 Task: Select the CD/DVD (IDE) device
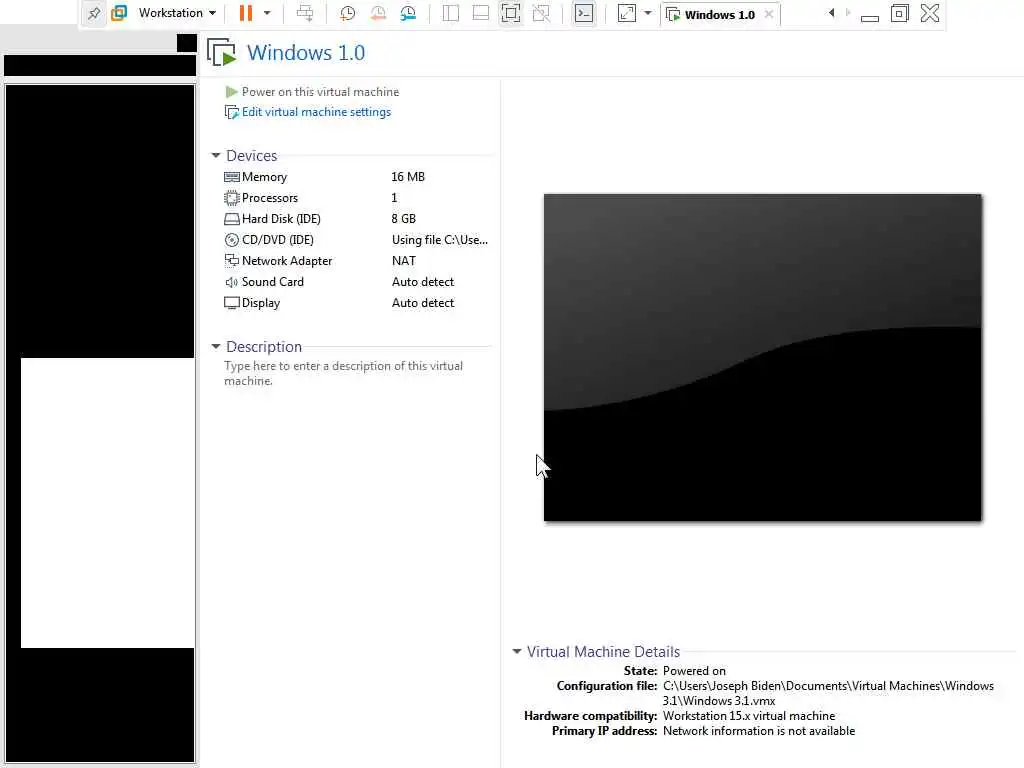[356, 240]
